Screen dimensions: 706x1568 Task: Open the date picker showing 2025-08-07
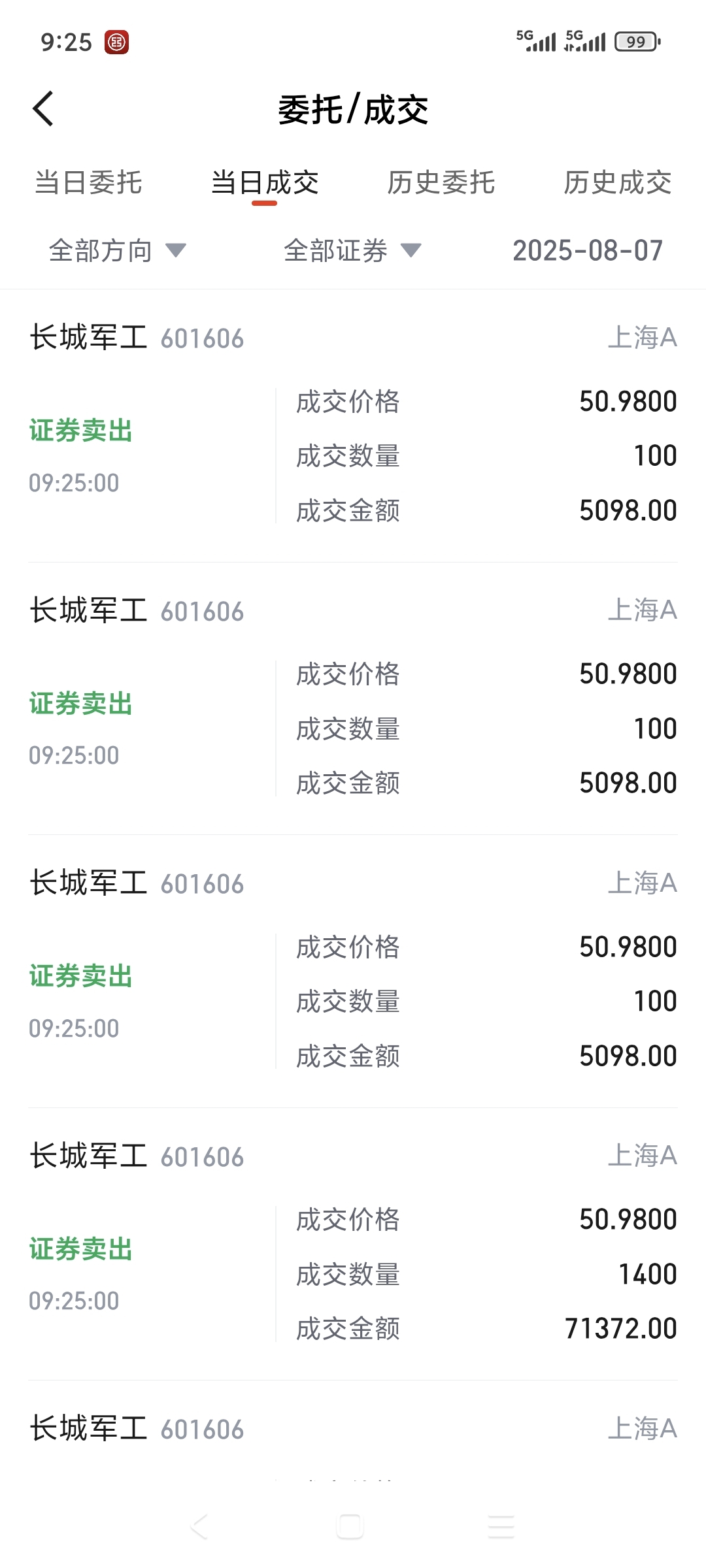(588, 250)
